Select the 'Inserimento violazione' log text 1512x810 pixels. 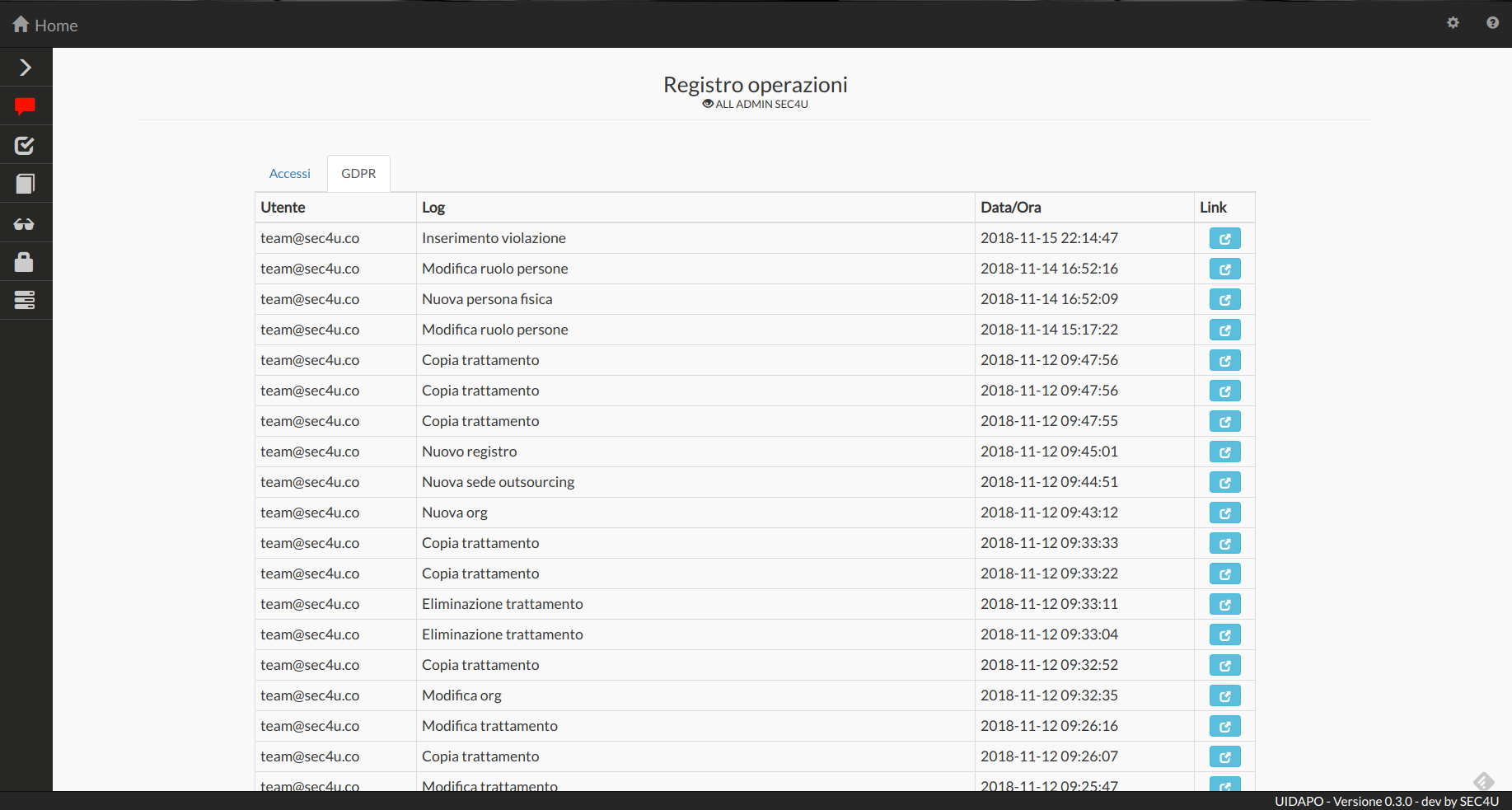click(x=494, y=238)
